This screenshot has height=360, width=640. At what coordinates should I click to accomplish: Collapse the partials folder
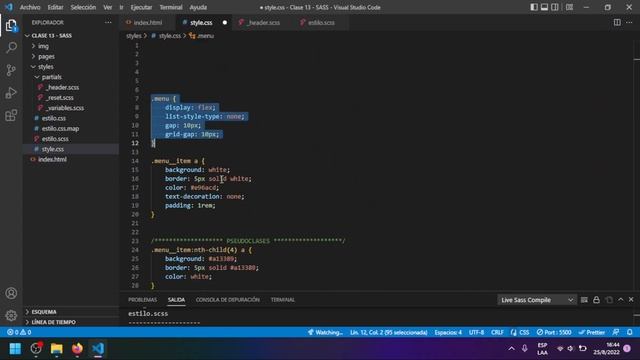[51, 77]
